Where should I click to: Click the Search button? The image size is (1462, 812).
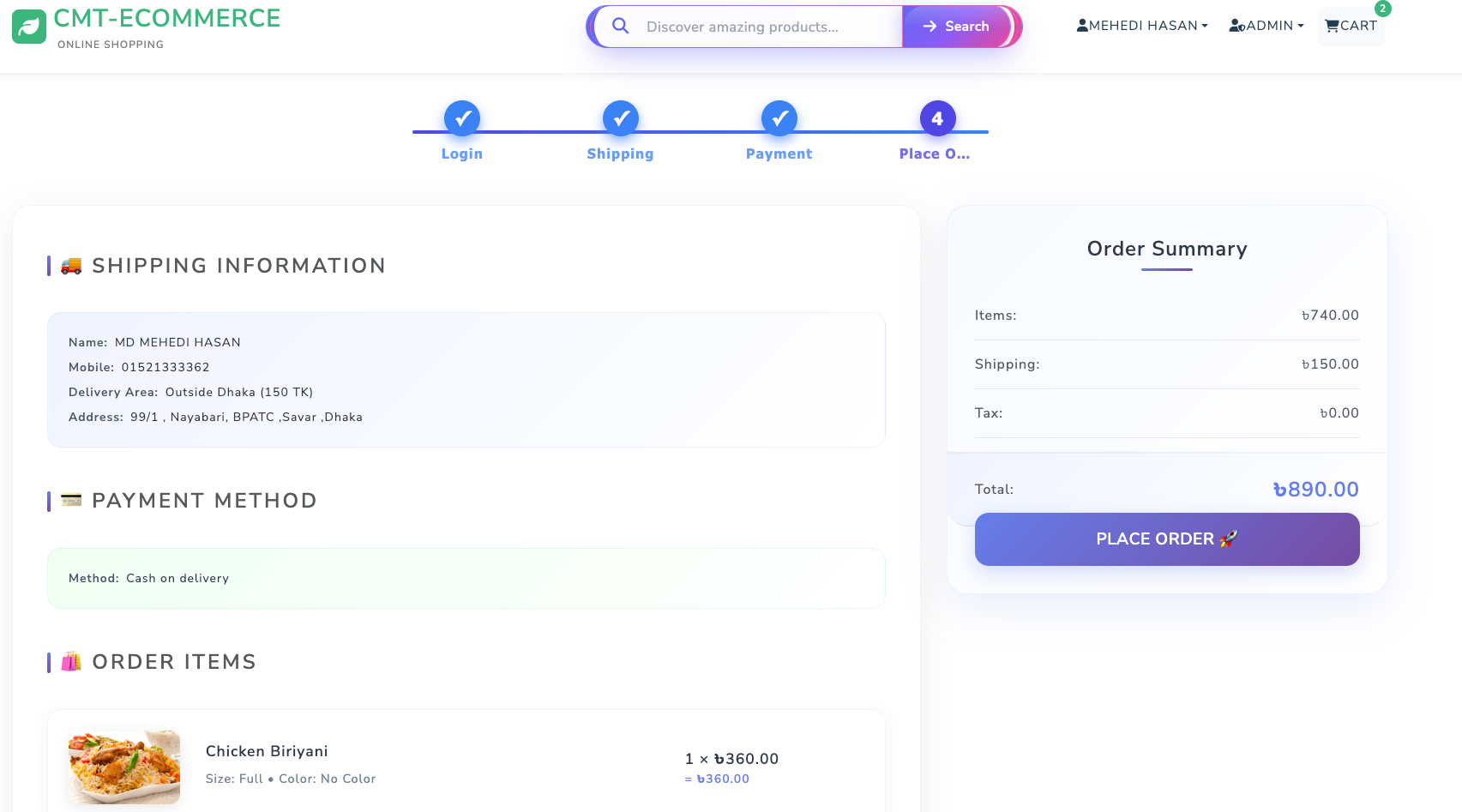[x=956, y=27]
